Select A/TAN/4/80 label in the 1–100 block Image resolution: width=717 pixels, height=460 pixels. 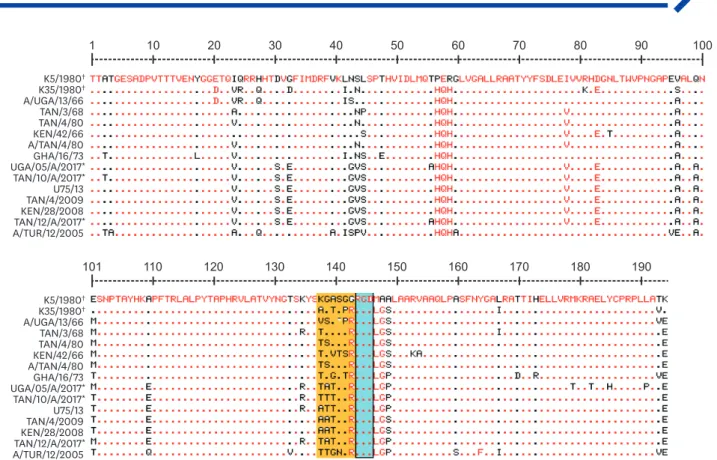point(56,145)
